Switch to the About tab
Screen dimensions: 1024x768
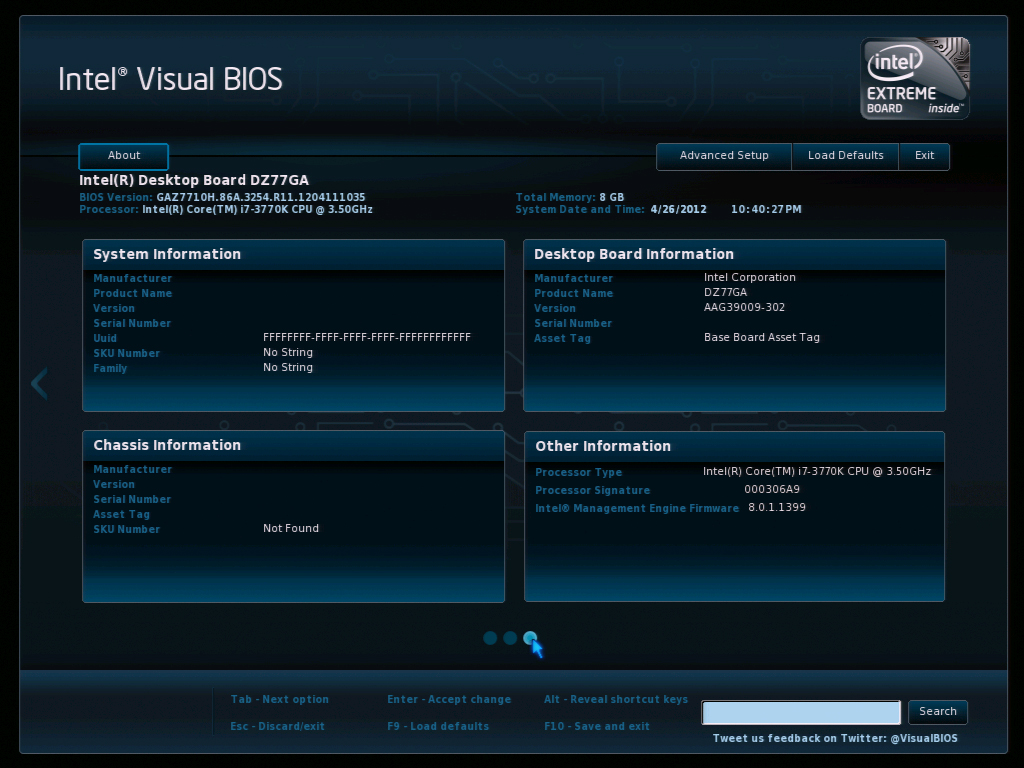[123, 156]
